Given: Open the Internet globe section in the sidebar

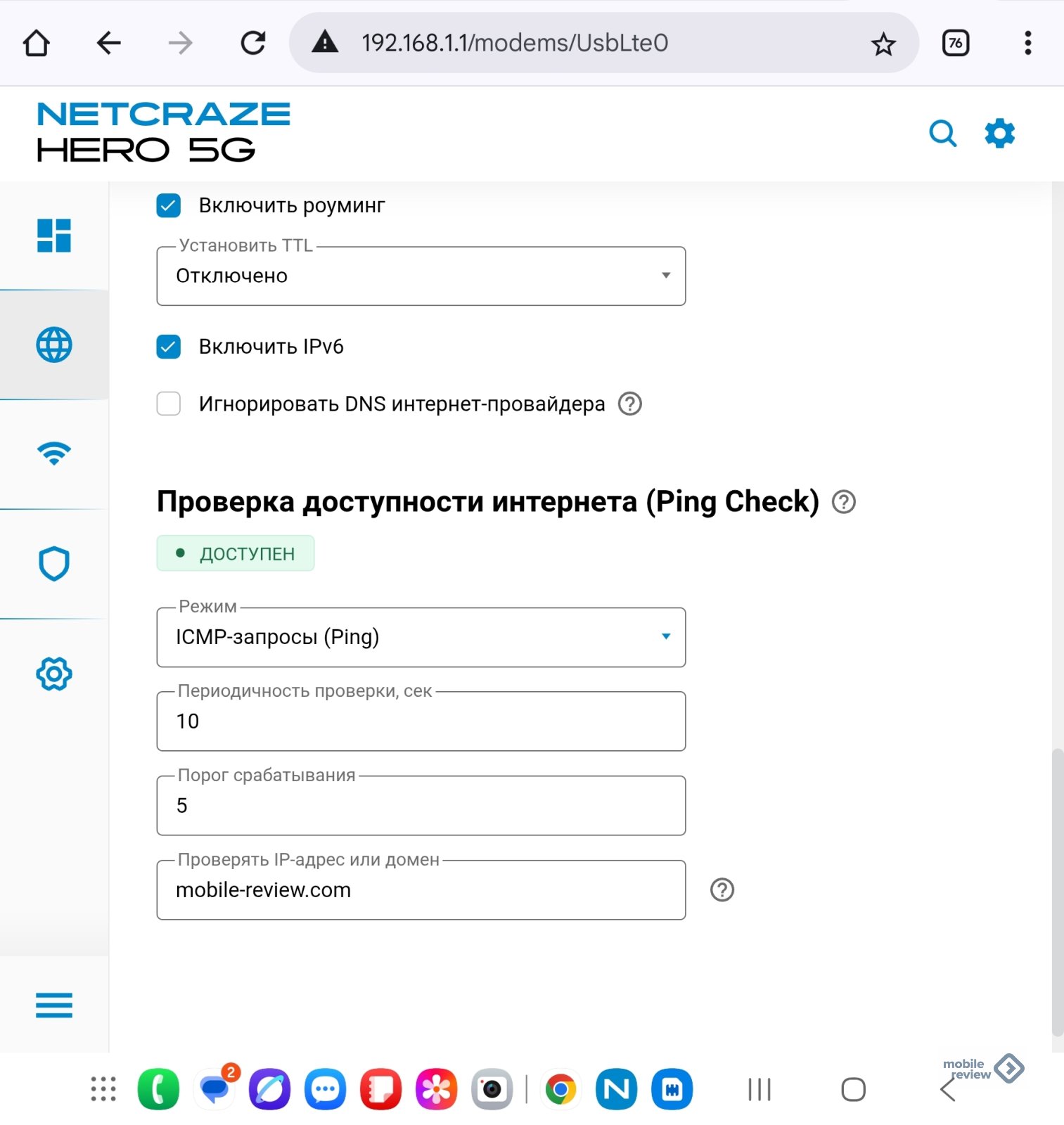Looking at the screenshot, I should [x=54, y=345].
